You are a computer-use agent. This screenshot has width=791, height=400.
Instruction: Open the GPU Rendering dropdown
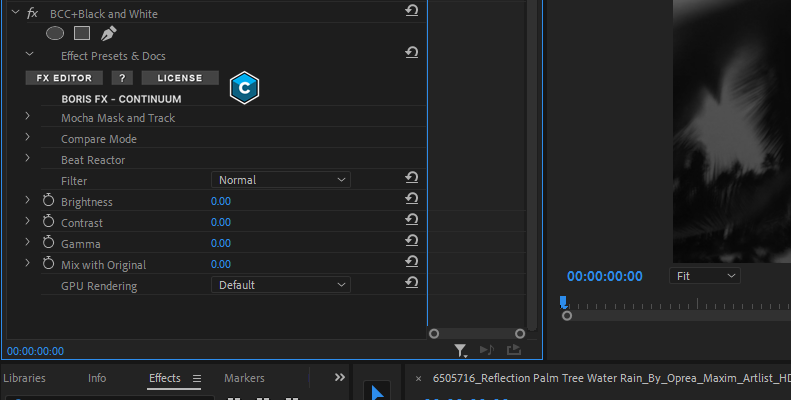tap(280, 285)
